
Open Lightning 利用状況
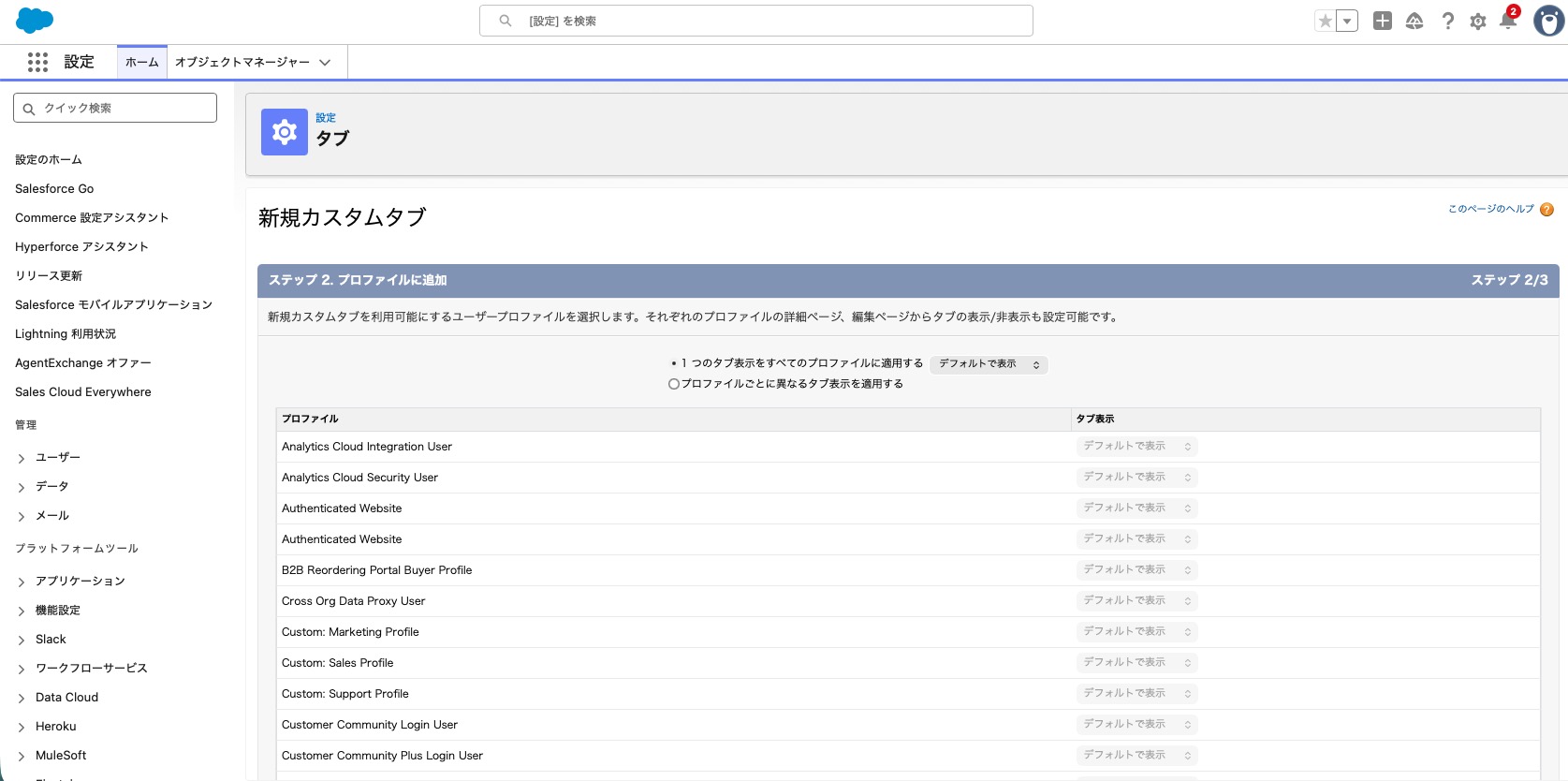[x=66, y=334]
